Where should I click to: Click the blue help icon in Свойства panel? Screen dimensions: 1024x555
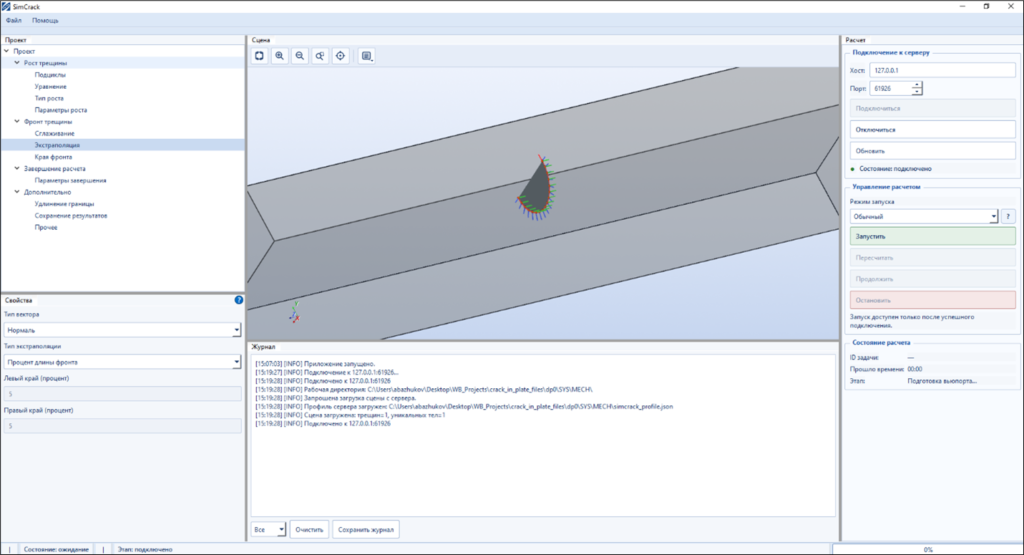click(238, 300)
